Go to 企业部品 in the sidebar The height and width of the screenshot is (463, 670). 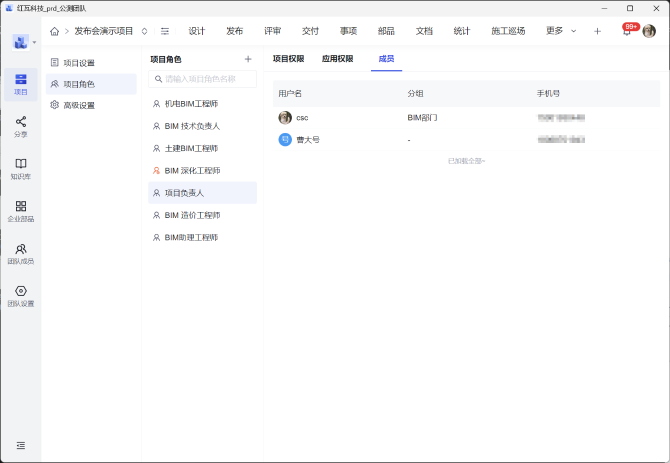tap(21, 210)
